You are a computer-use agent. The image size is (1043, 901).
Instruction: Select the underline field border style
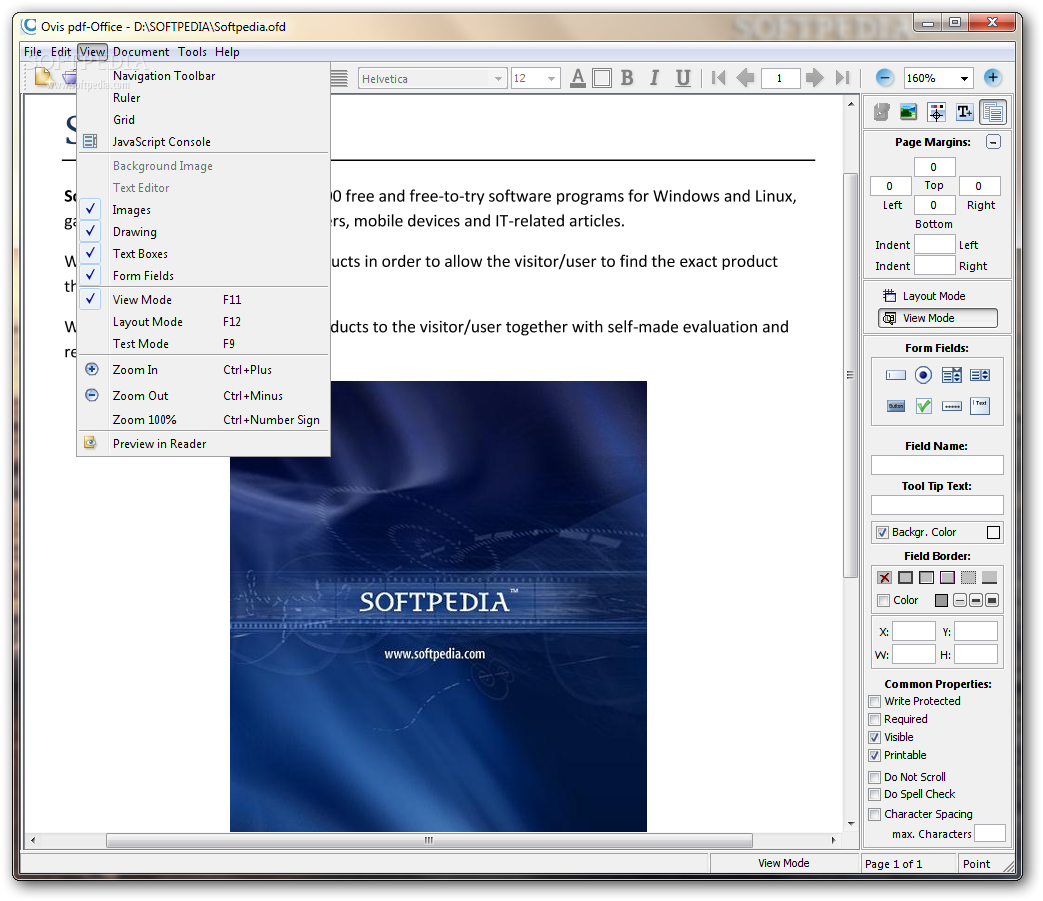click(x=990, y=578)
